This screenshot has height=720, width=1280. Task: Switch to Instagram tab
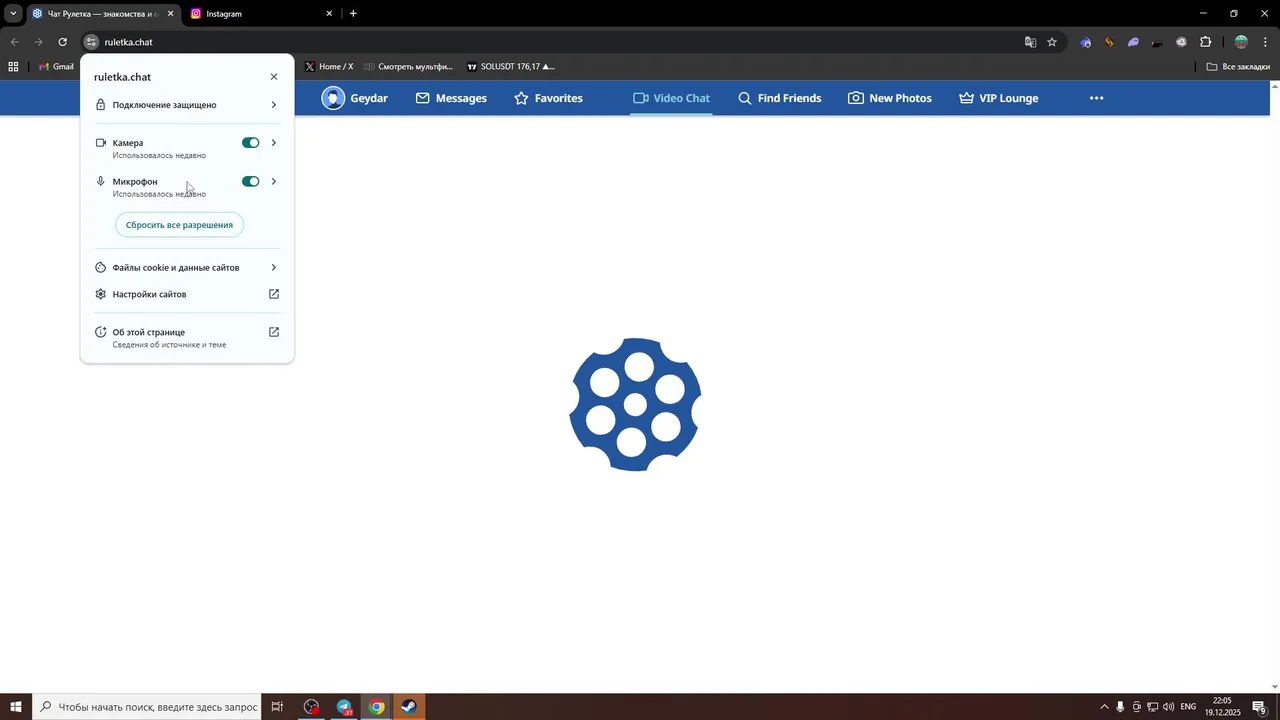[x=260, y=14]
